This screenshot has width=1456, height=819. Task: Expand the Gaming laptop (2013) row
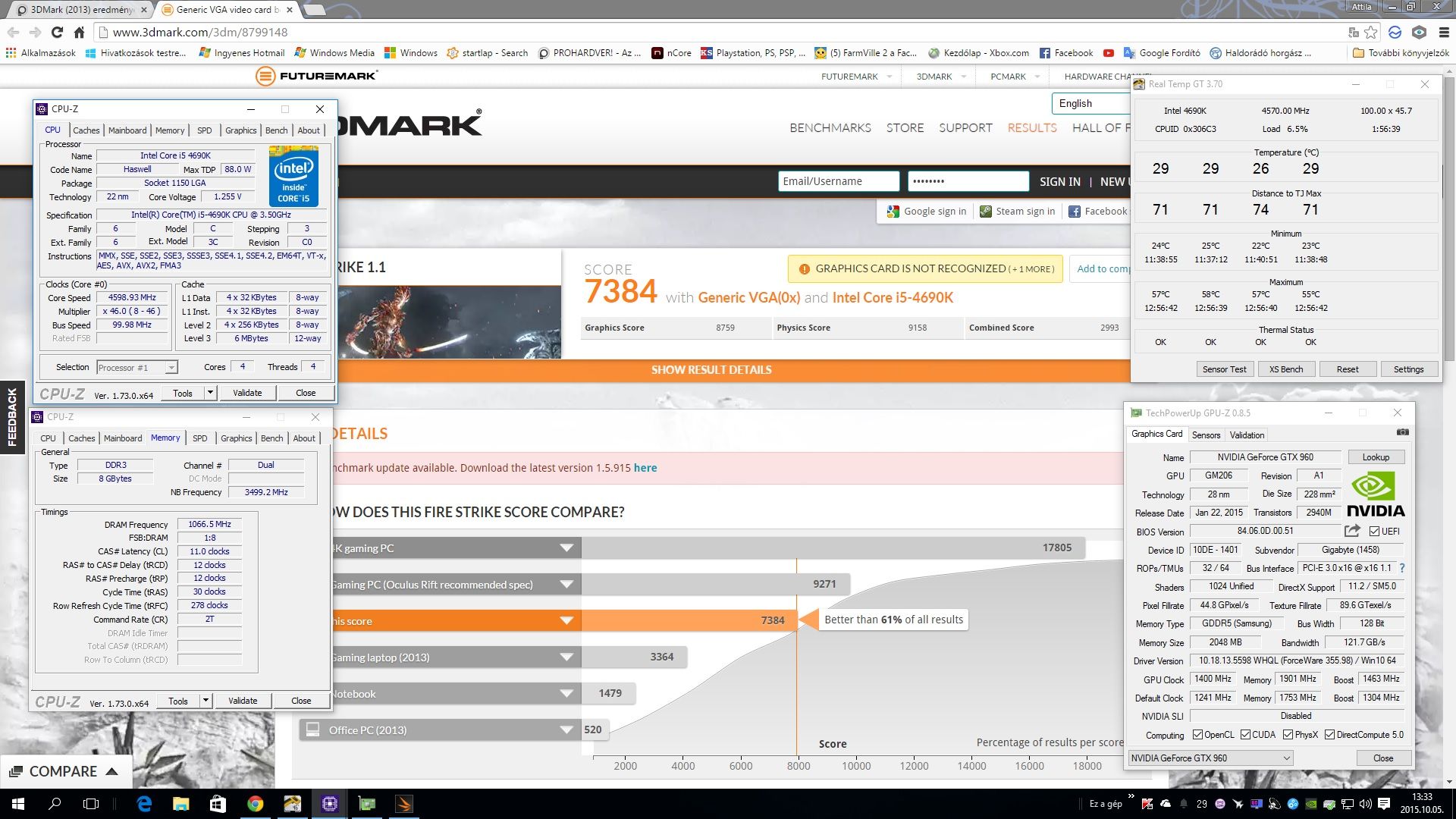click(566, 657)
